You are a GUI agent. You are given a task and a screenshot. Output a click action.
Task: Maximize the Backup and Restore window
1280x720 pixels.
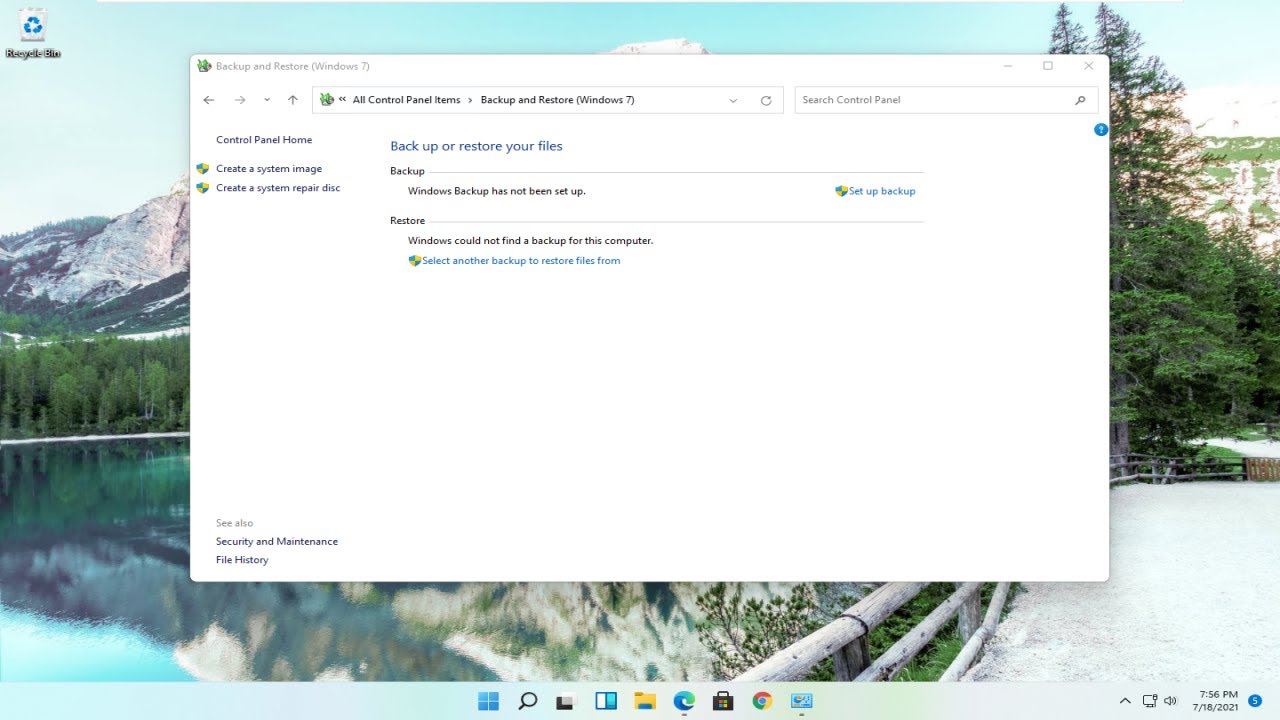(1048, 66)
